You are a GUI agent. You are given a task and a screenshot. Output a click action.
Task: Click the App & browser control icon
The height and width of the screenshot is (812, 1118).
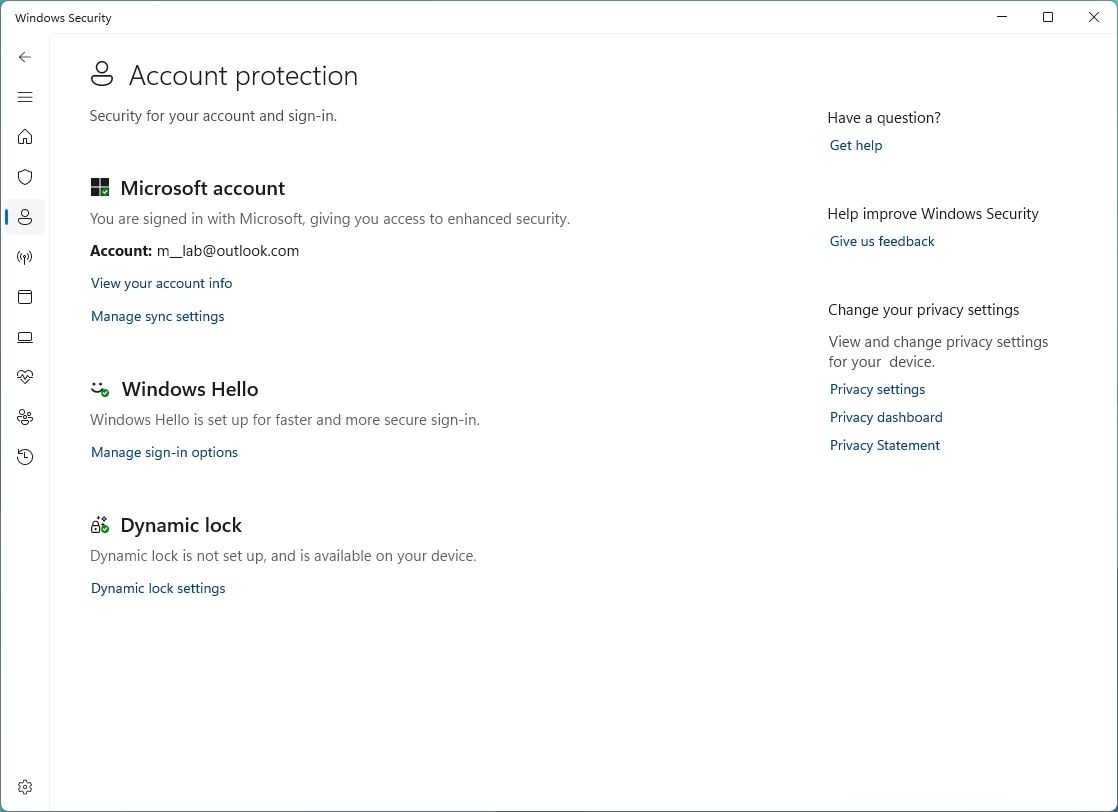point(25,297)
